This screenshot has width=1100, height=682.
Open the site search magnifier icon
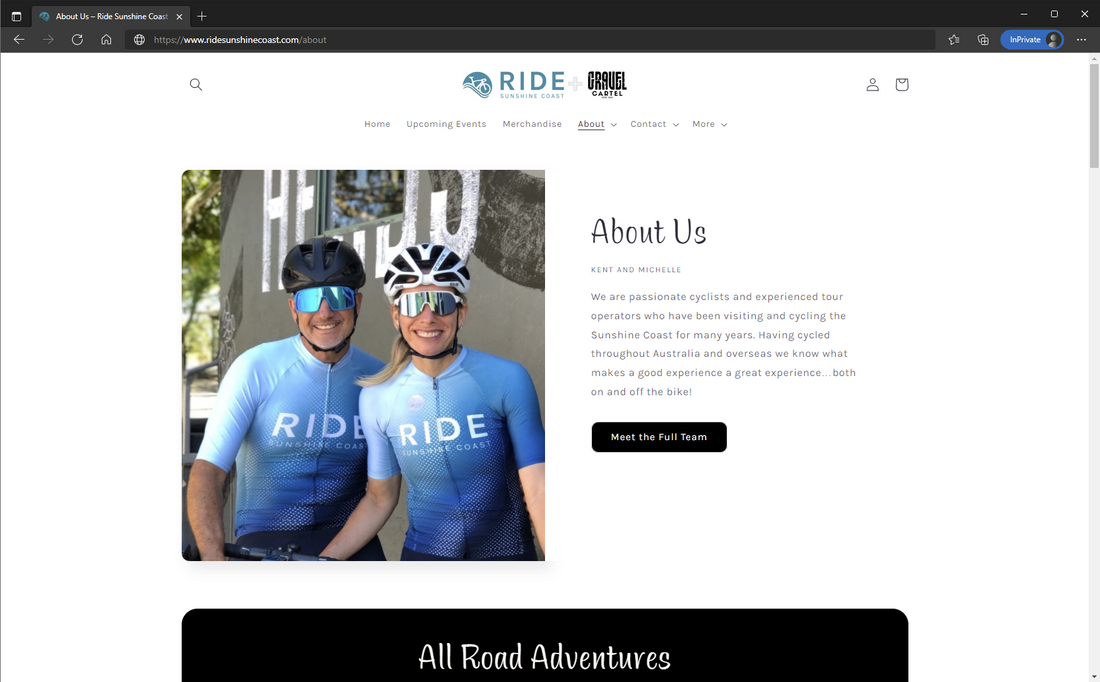pos(196,85)
